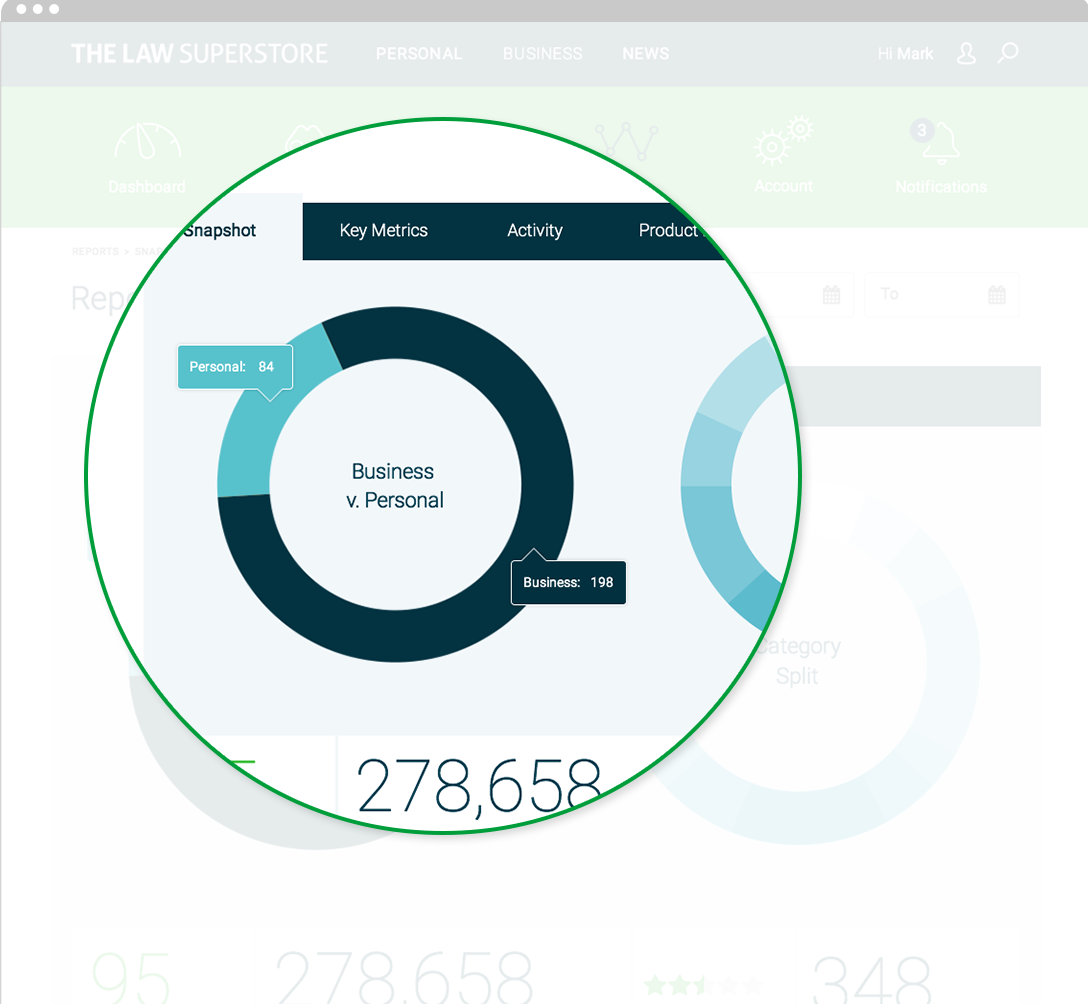The height and width of the screenshot is (1004, 1088).
Task: Open search with the magnifier icon
Action: (1008, 53)
